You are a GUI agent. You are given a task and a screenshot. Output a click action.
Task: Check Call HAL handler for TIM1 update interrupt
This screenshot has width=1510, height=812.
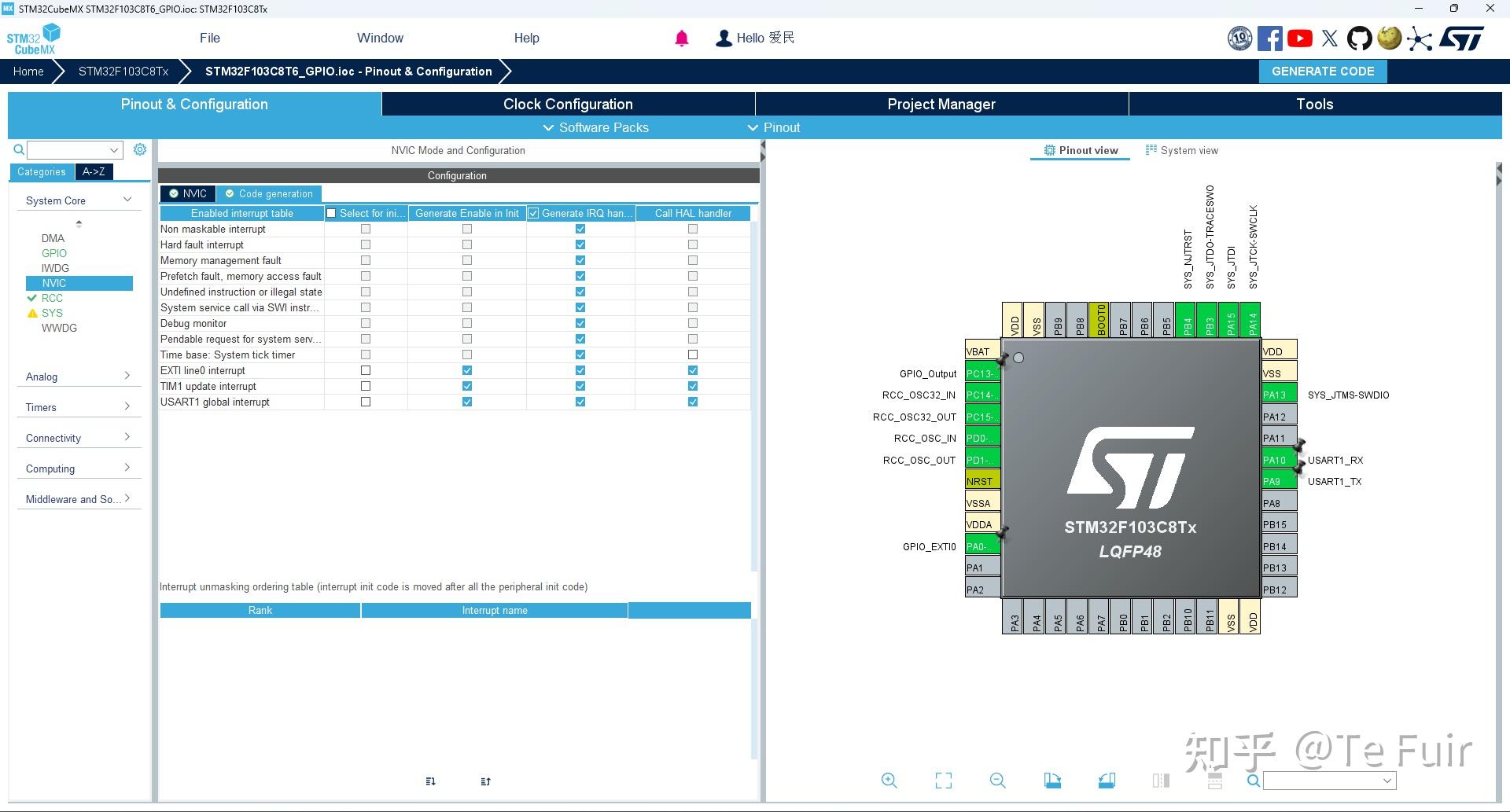(693, 386)
